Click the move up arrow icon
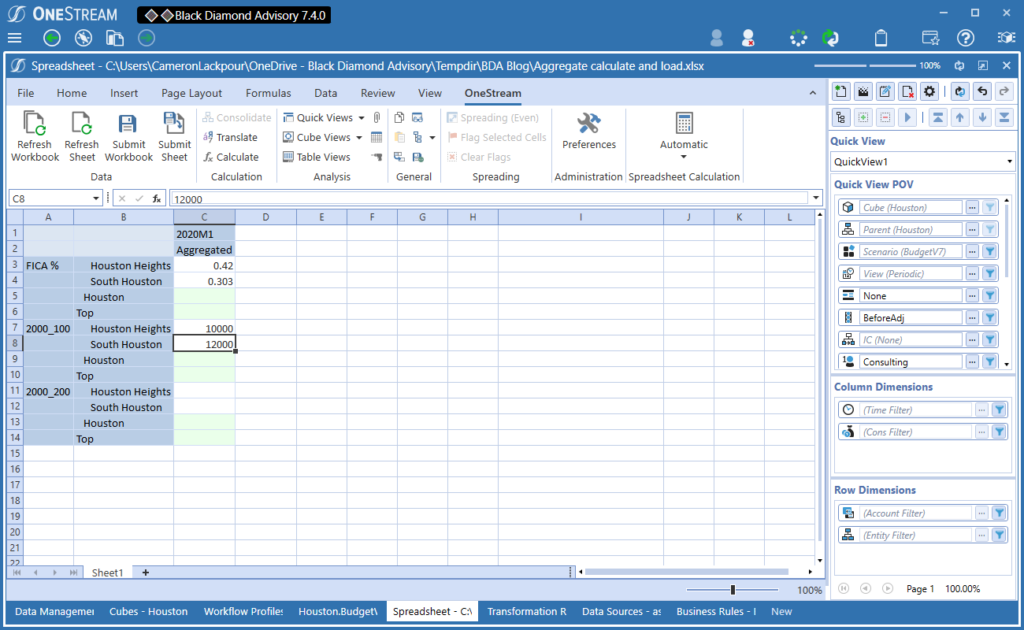This screenshot has height=630, width=1024. 960,118
